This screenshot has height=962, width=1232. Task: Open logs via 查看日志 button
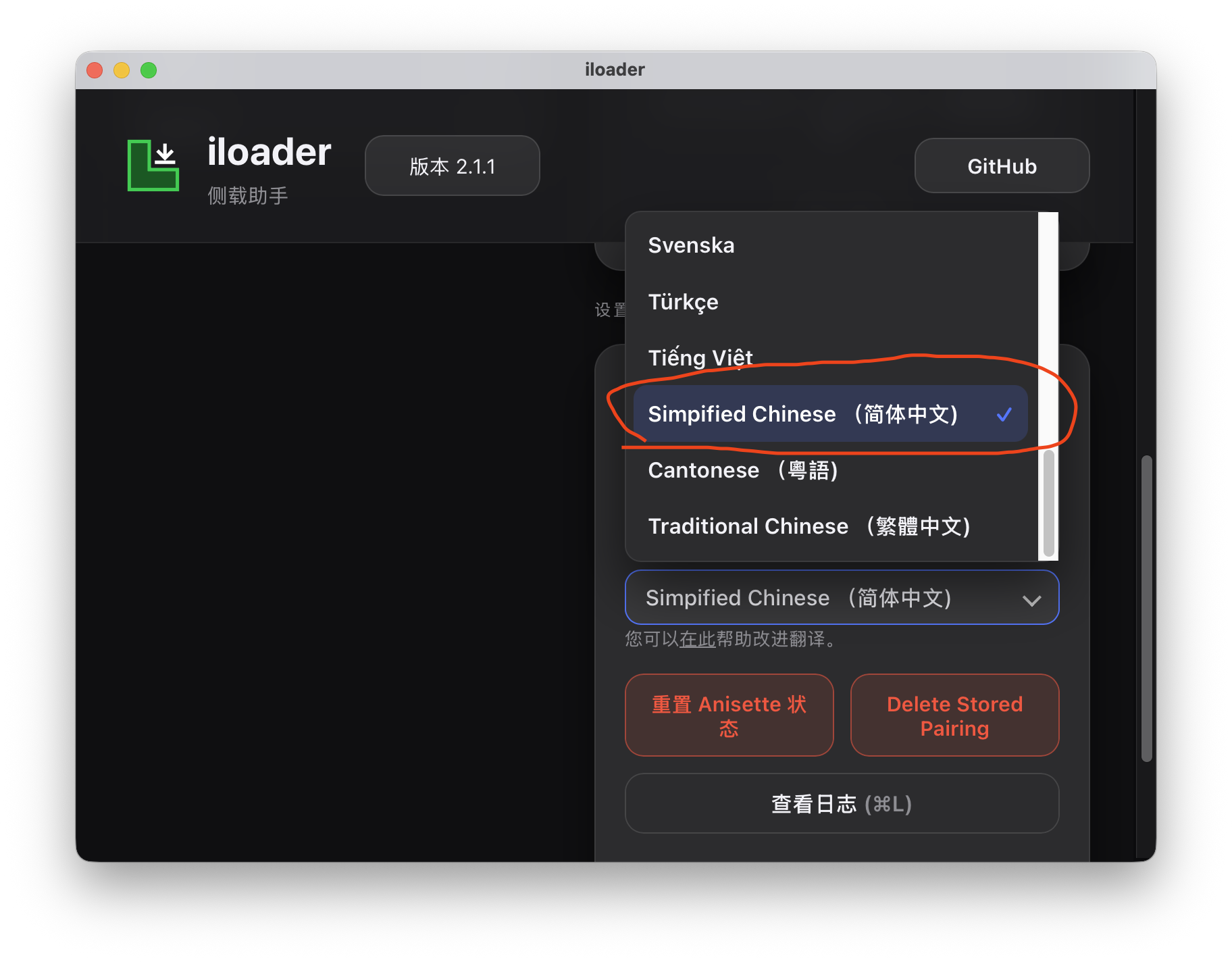click(x=842, y=804)
